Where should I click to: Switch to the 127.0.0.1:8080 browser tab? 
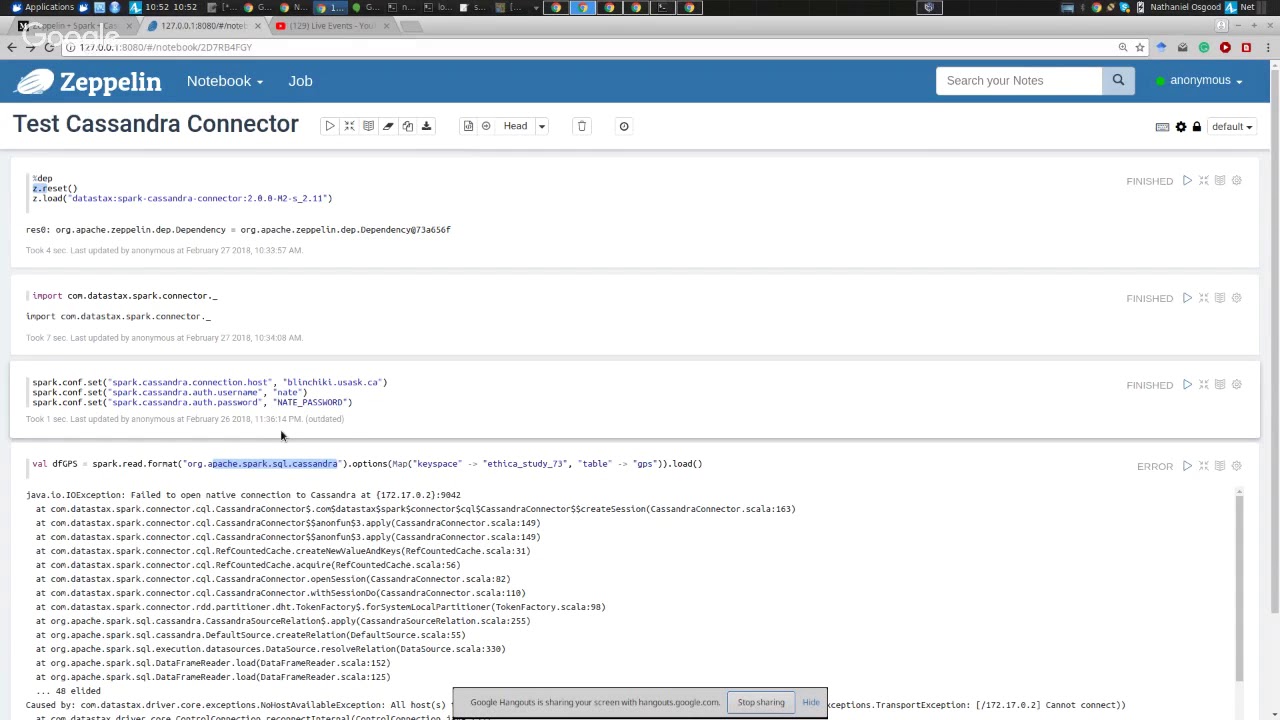point(204,26)
